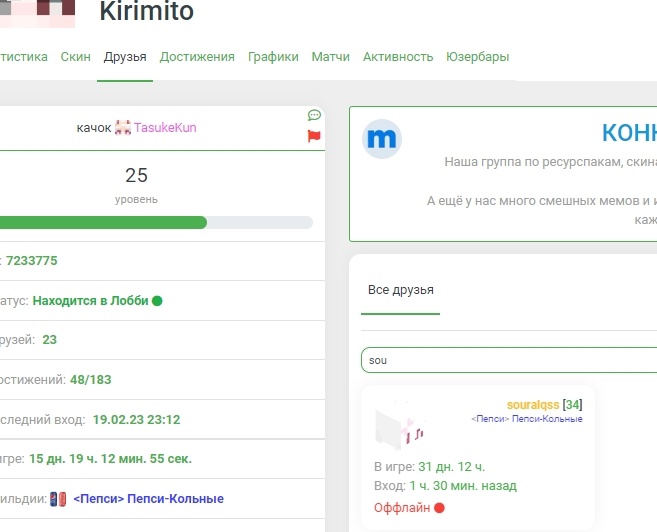Click the pink icon beside TasukeKun

pyautogui.click(x=123, y=128)
